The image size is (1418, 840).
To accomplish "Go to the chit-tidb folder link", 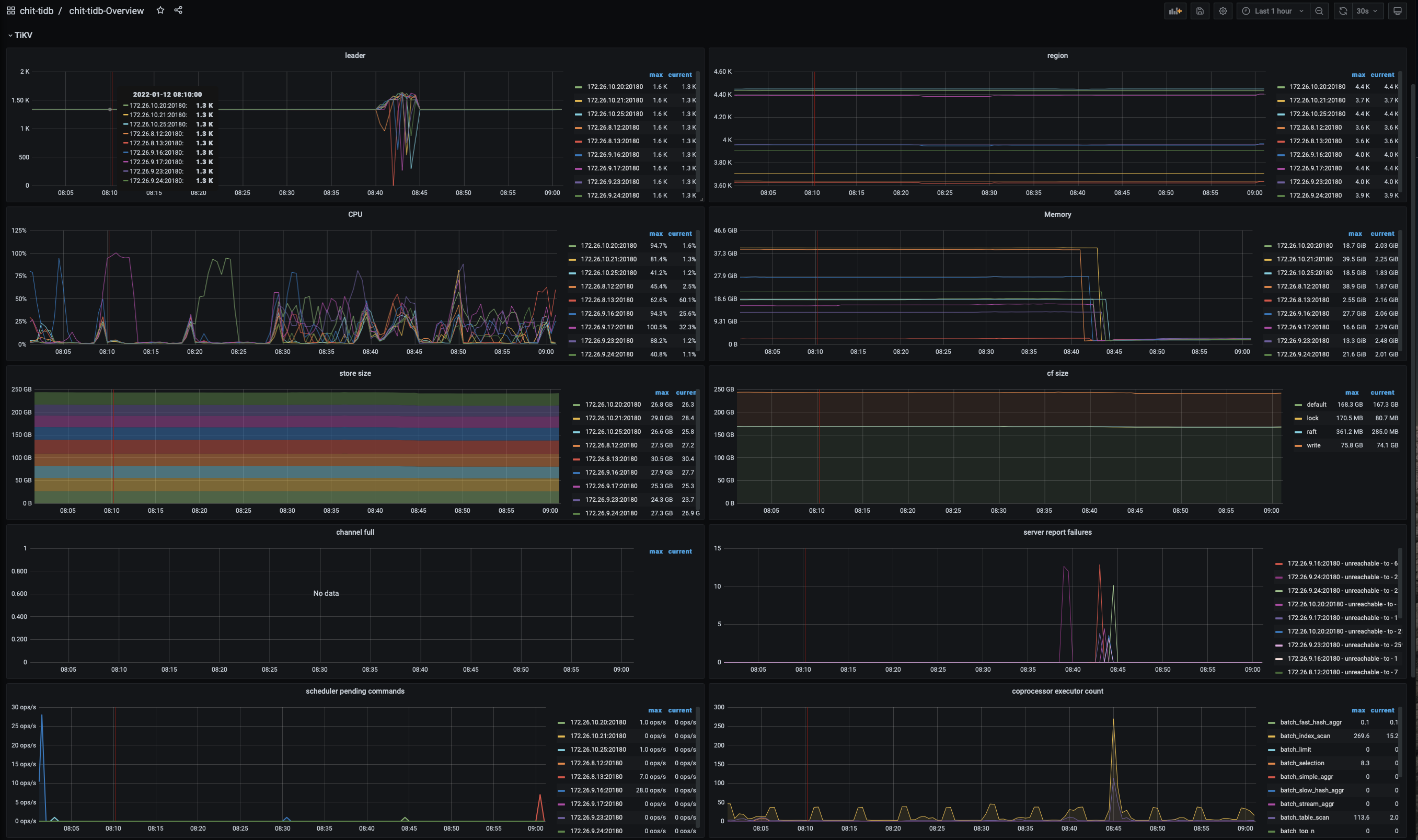I will [36, 11].
